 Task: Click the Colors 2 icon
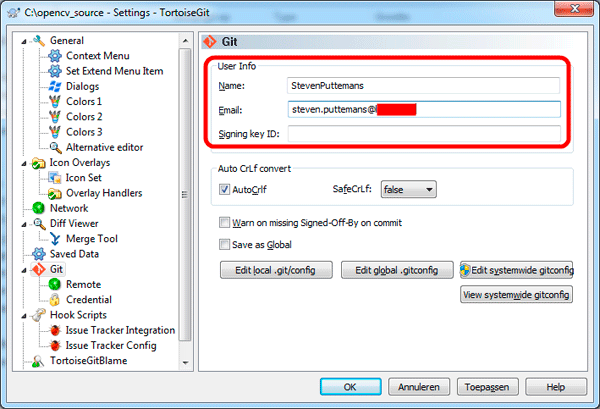click(x=55, y=117)
